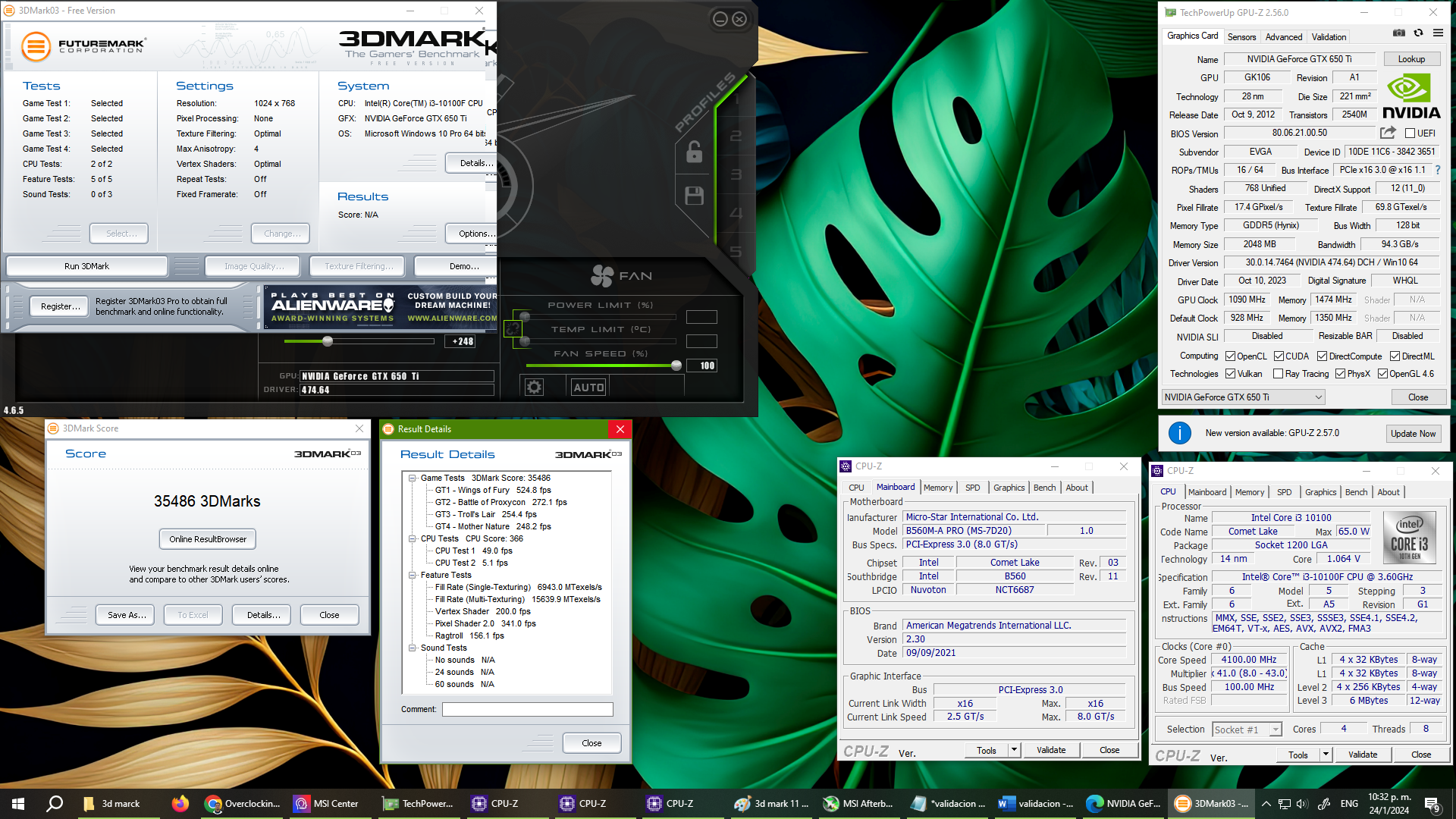
Task: Open volume control in tray
Action: (1303, 804)
